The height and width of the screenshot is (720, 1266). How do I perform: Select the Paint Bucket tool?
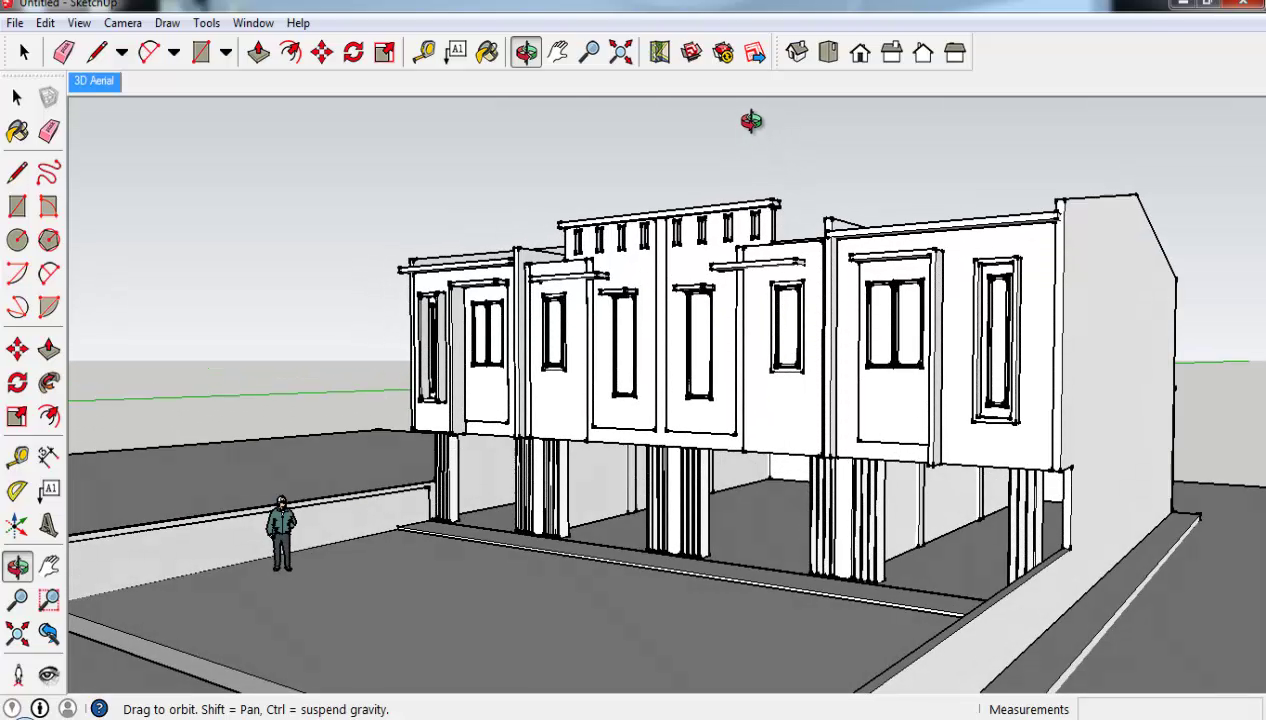click(x=487, y=52)
